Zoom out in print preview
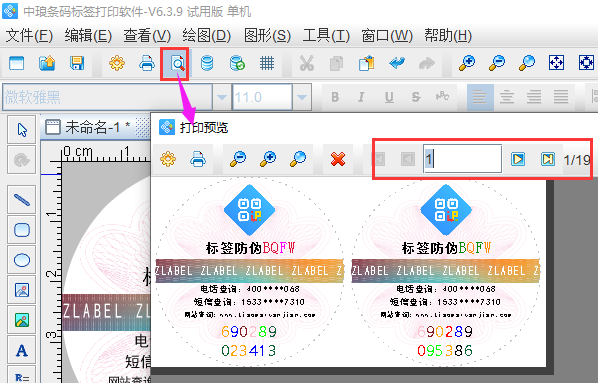598x383 pixels. (x=238, y=159)
